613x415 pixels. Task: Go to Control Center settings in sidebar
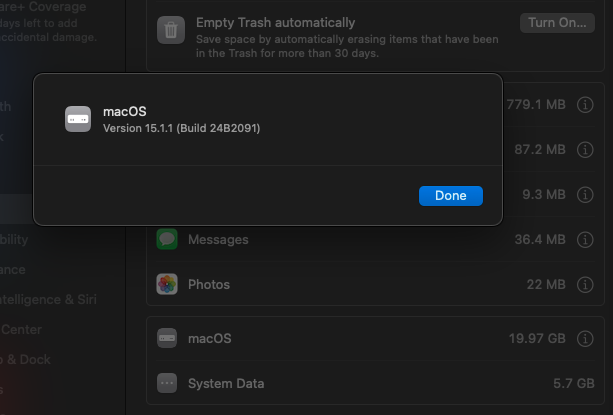pos(20,329)
